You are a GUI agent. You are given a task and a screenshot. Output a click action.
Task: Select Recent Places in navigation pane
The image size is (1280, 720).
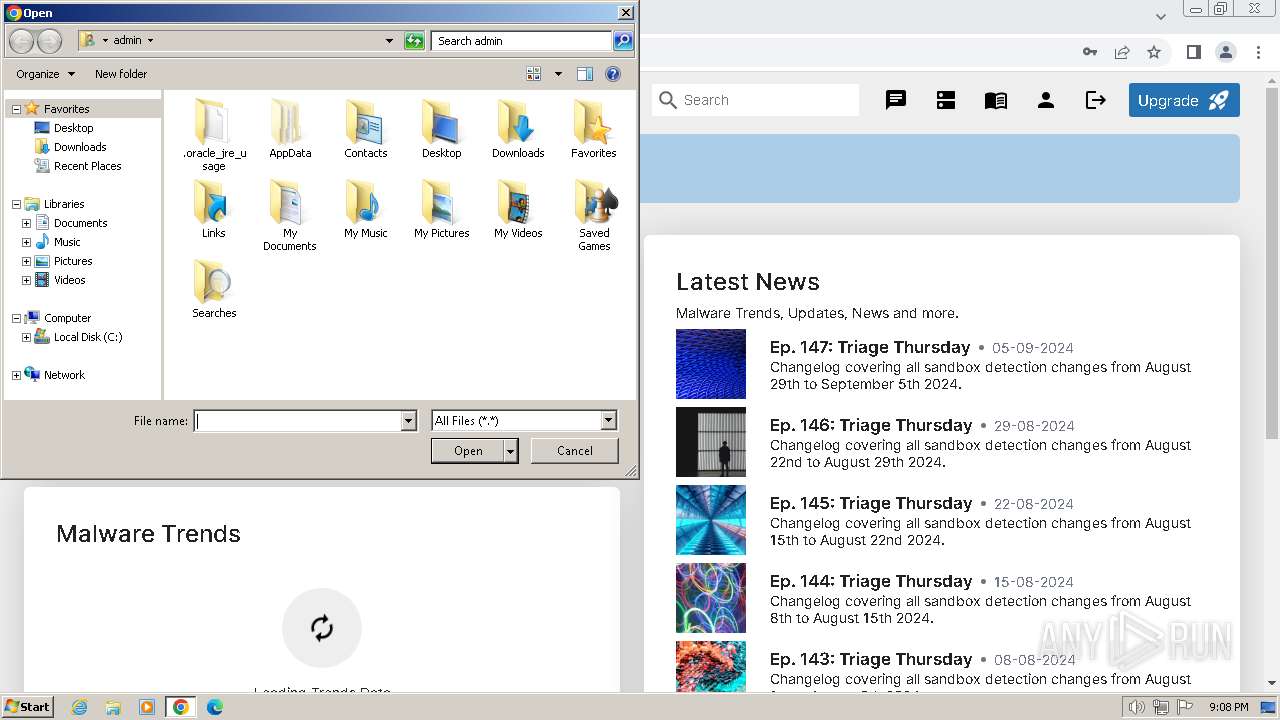88,166
